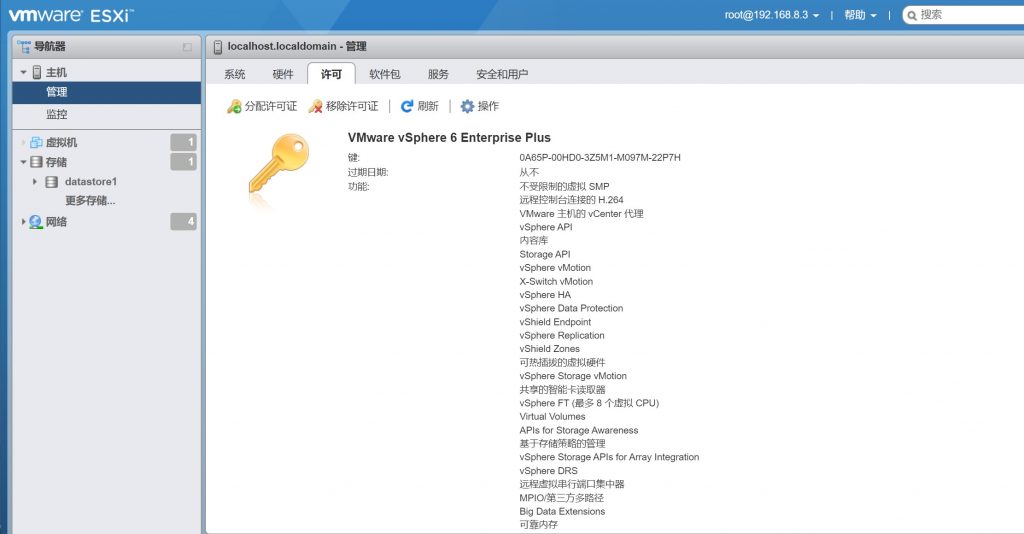
Task: Open the software packages tab
Action: (x=385, y=74)
